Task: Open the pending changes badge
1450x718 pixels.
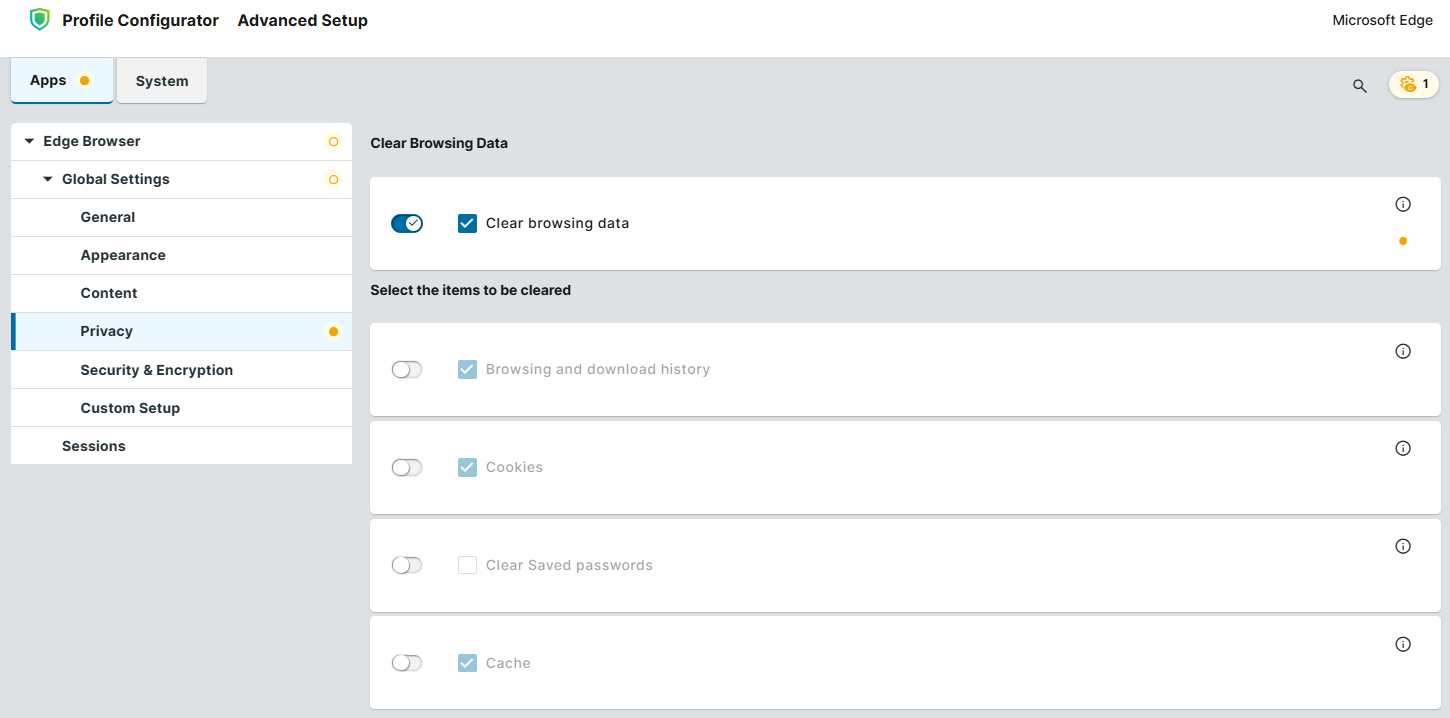Action: tap(1413, 85)
